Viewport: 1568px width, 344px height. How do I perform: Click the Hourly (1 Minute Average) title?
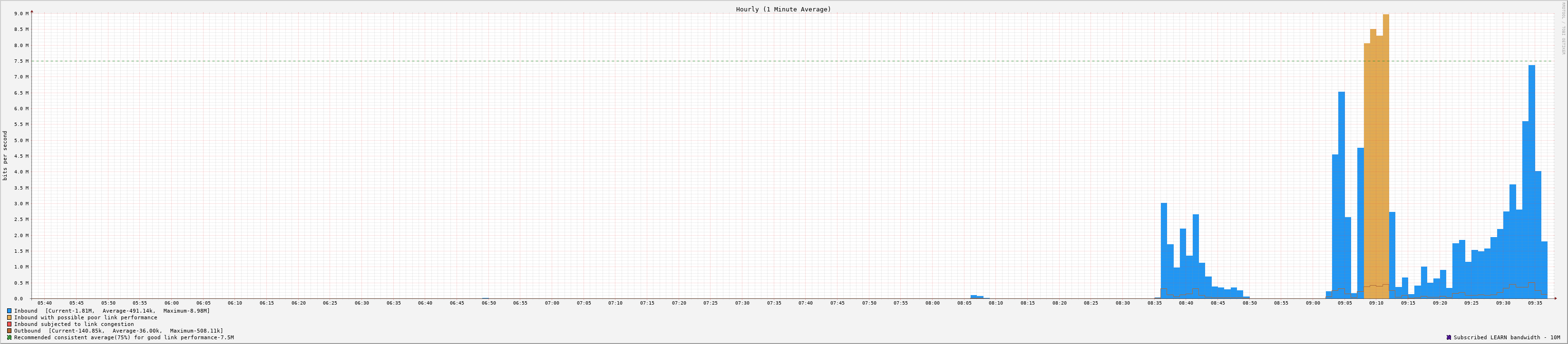tap(783, 9)
